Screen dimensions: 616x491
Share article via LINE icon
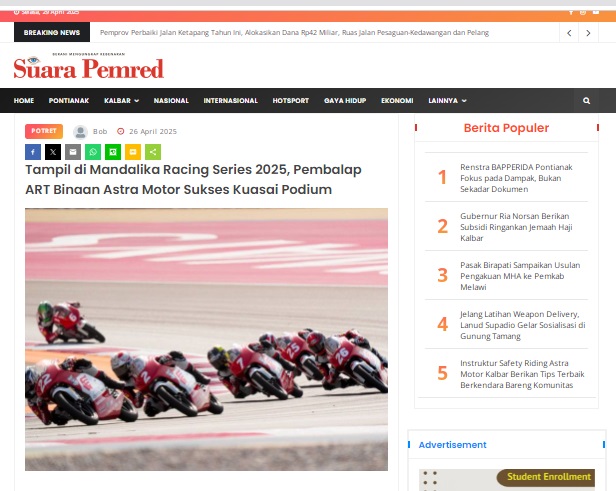pyautogui.click(x=113, y=152)
